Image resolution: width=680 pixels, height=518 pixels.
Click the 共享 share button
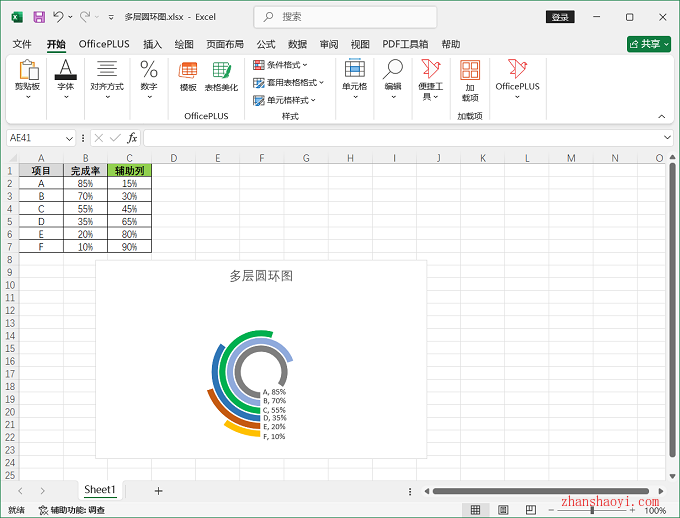648,44
